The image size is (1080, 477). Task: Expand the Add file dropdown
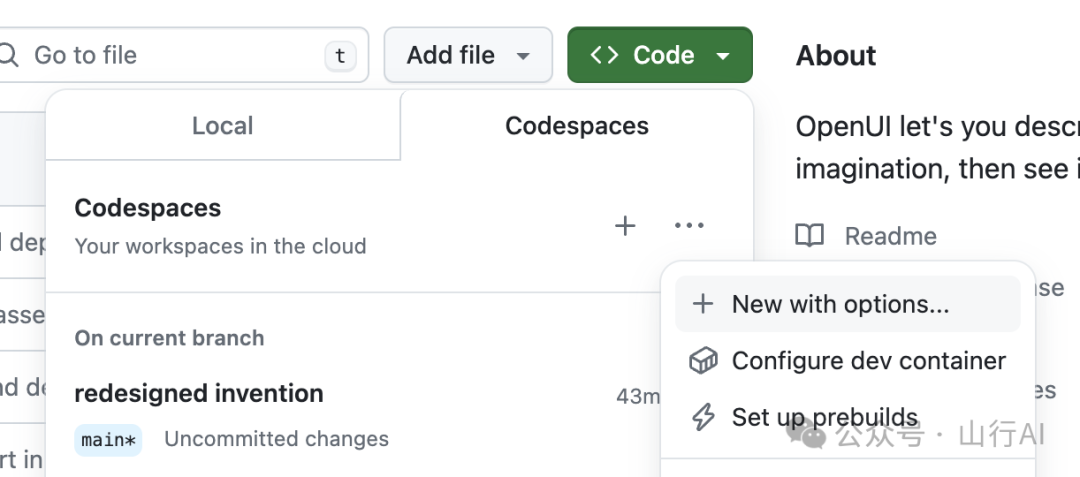pyautogui.click(x=468, y=55)
